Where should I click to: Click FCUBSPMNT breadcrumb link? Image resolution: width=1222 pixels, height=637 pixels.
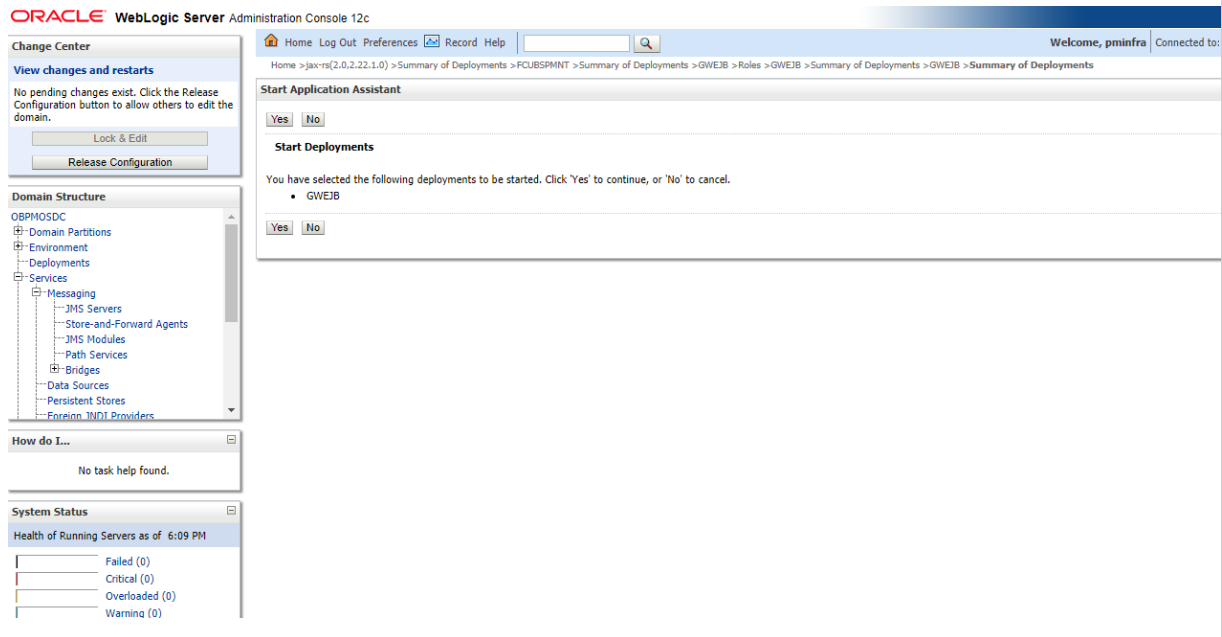543,65
